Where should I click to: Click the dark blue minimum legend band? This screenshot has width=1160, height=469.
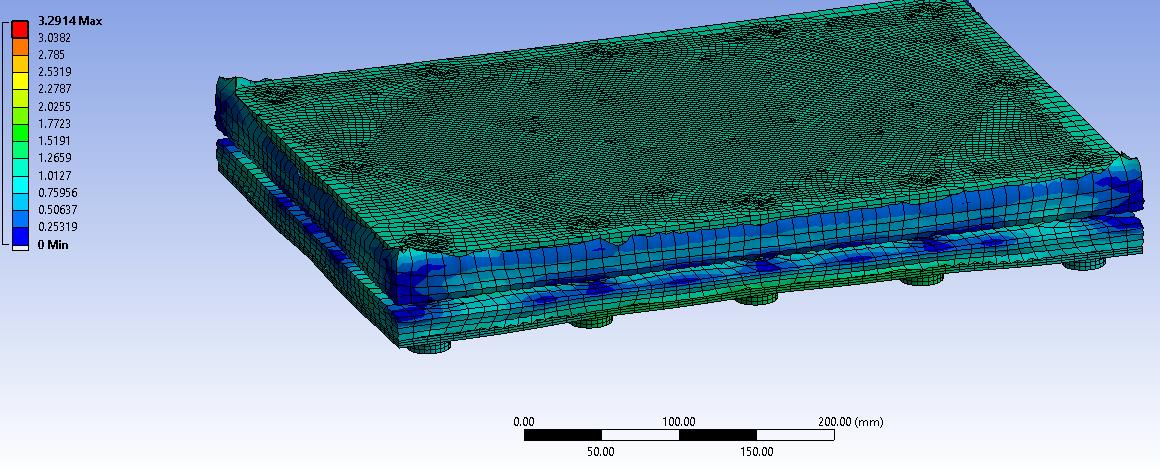click(x=20, y=235)
